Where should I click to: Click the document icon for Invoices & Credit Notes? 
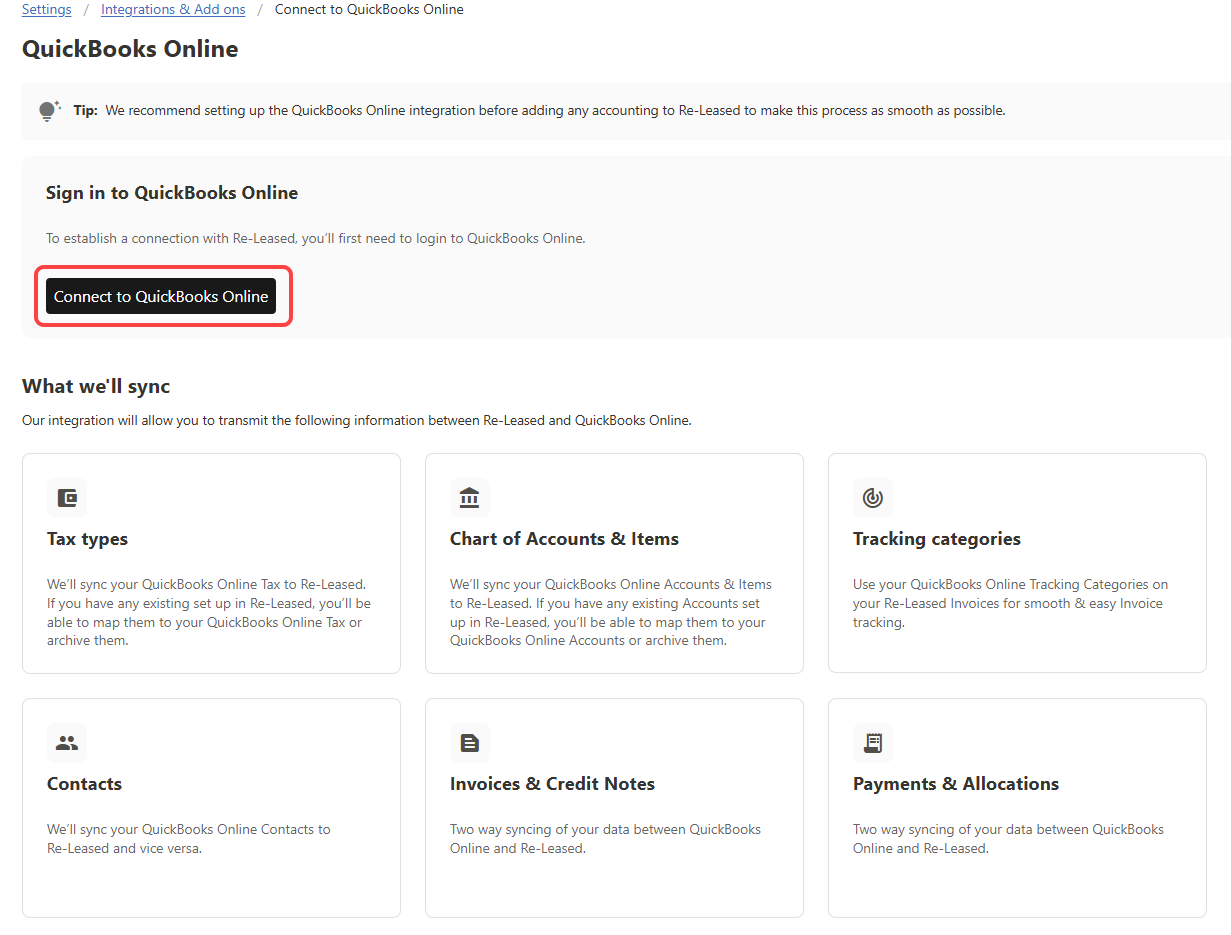pos(469,743)
